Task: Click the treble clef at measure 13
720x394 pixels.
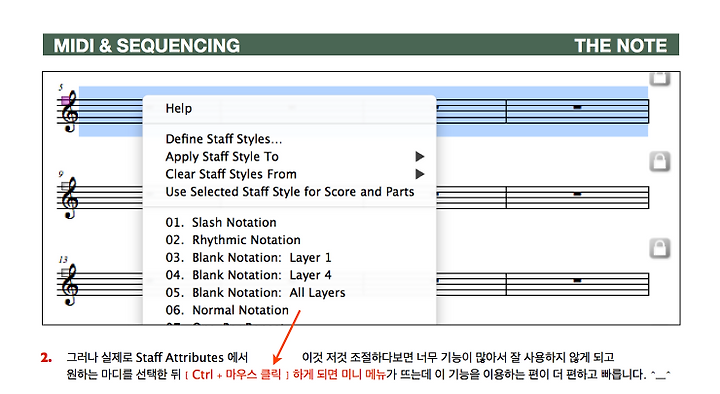Action: click(70, 285)
